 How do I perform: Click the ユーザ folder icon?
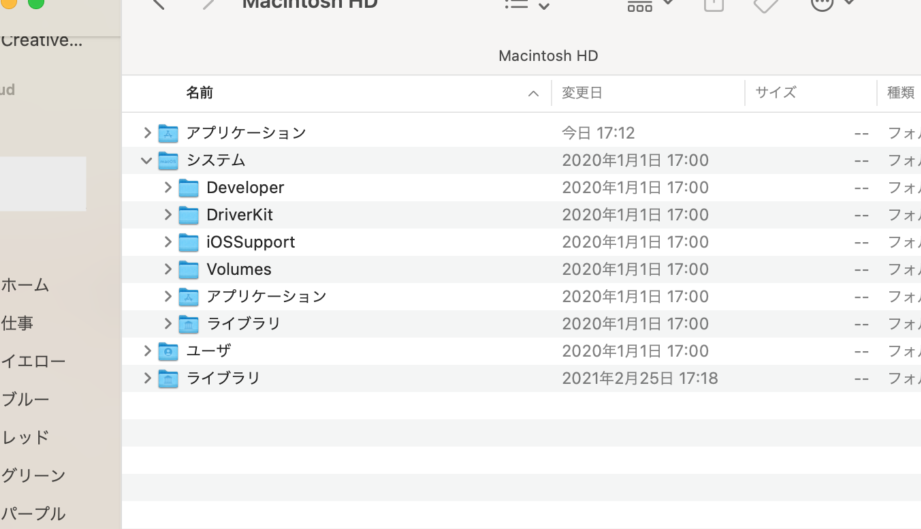pos(169,351)
